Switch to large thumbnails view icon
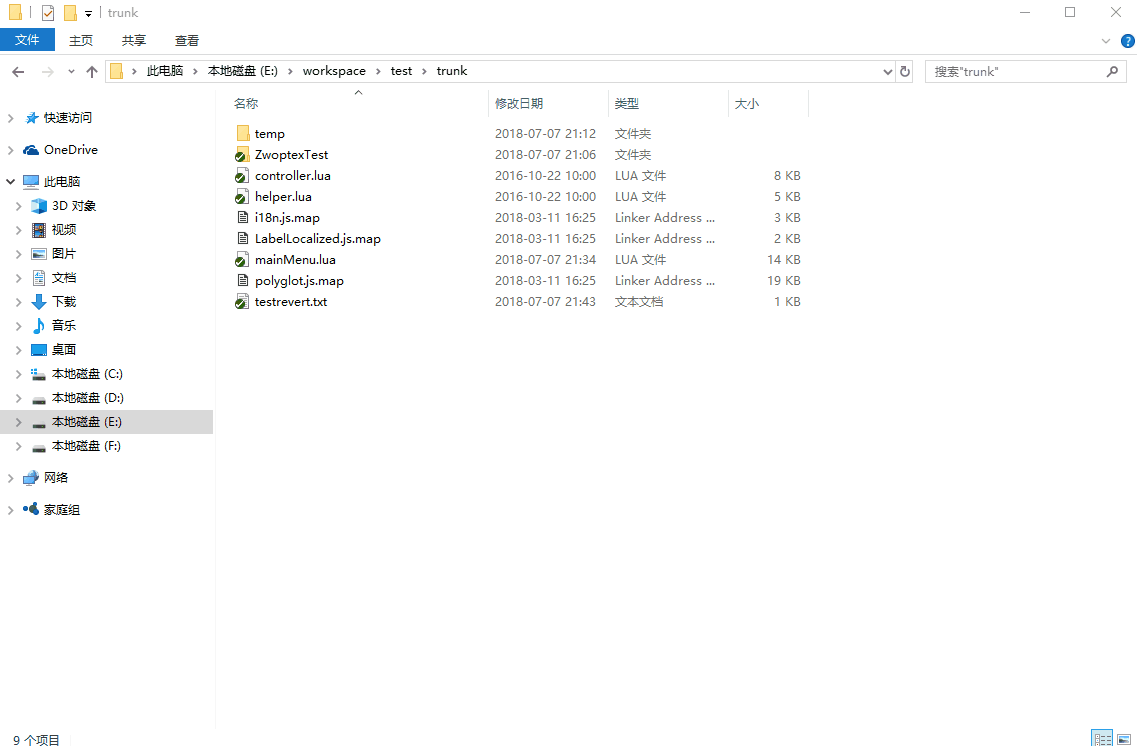This screenshot has height=746, width=1137. pyautogui.click(x=1124, y=738)
